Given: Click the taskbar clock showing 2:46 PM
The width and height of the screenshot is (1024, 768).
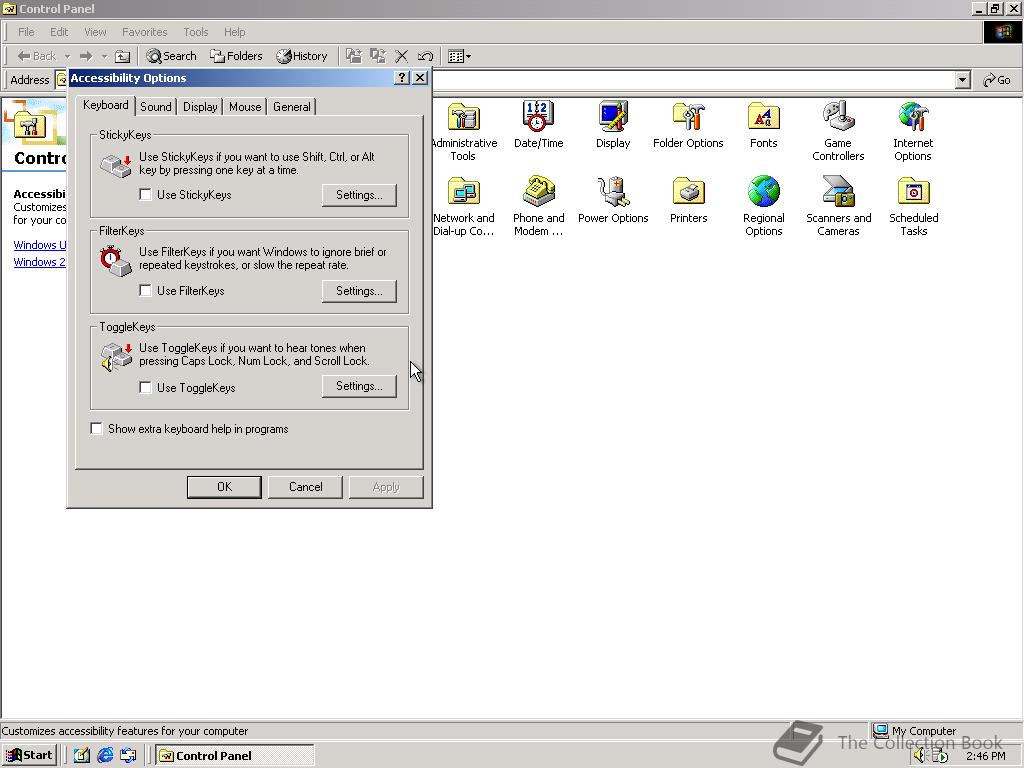Looking at the screenshot, I should [x=985, y=756].
